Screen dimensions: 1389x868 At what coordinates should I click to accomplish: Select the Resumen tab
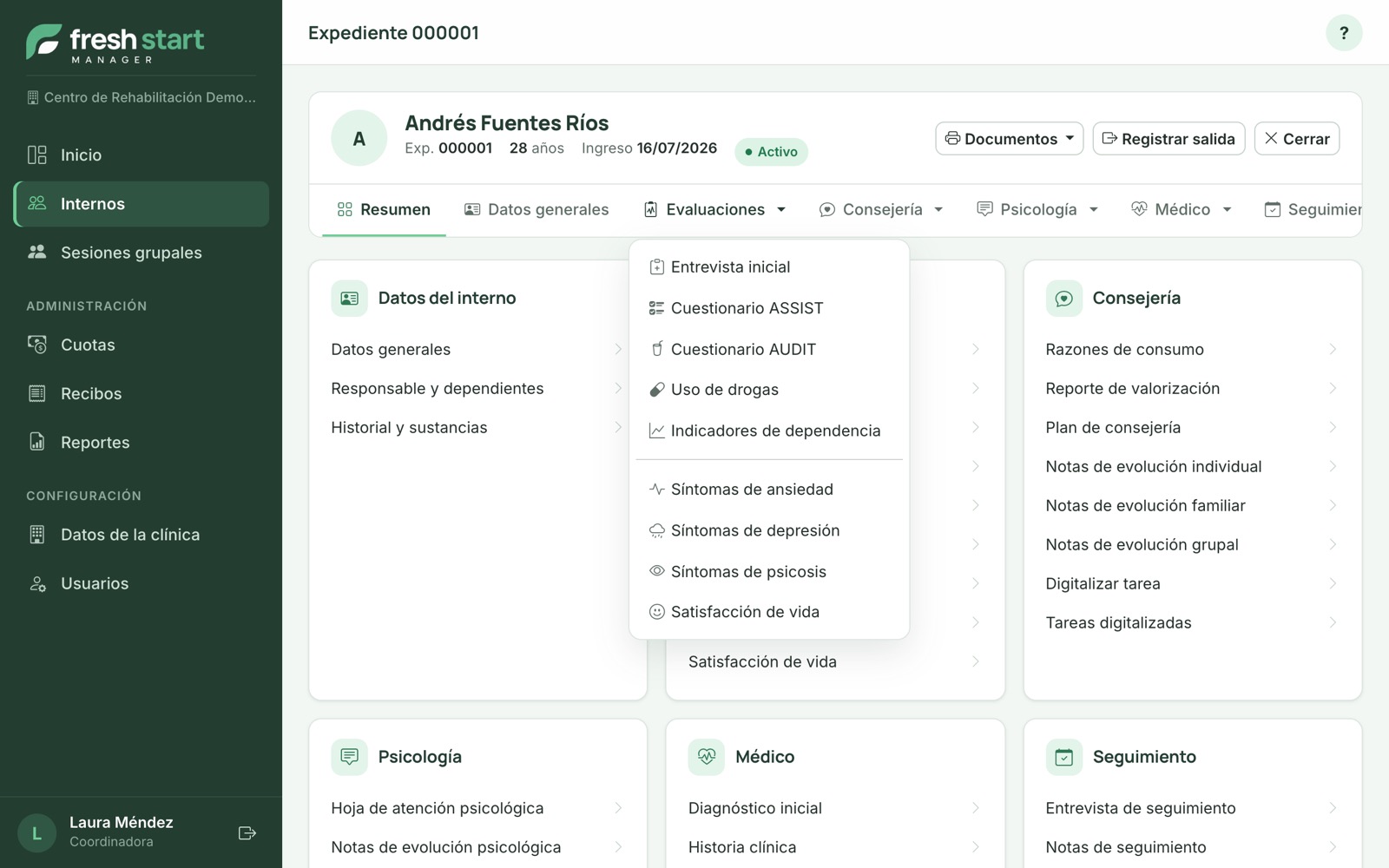pyautogui.click(x=384, y=209)
